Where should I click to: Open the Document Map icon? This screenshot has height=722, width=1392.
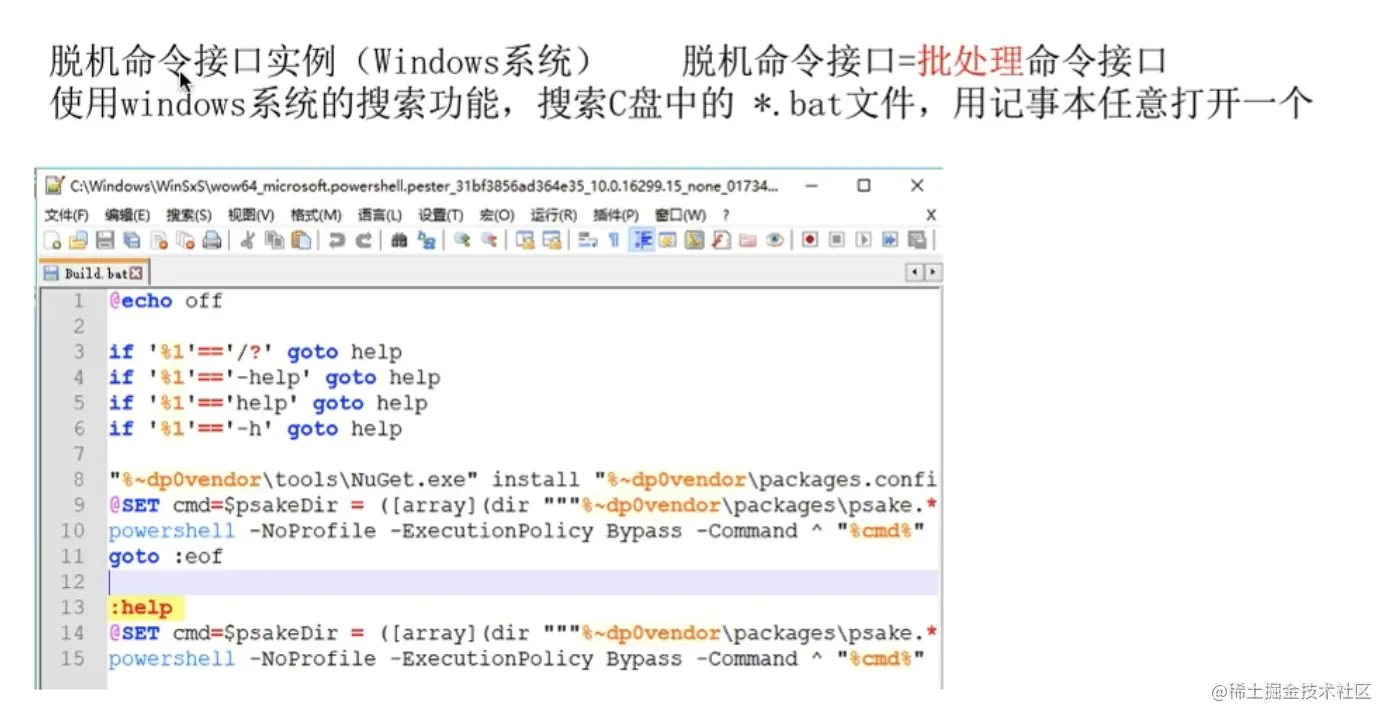(694, 240)
